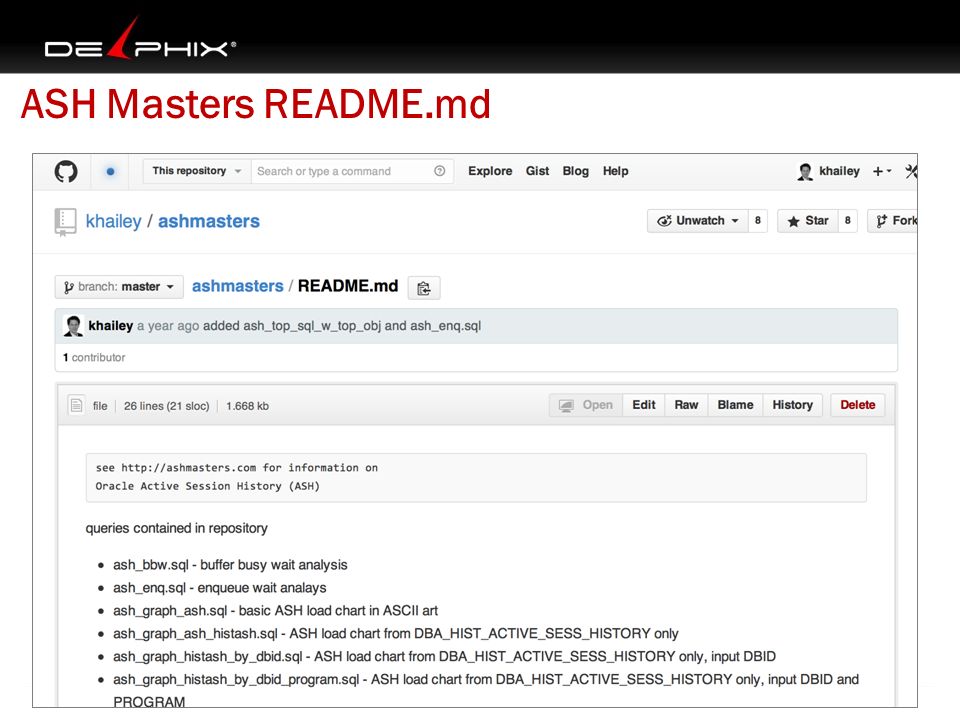The height and width of the screenshot is (720, 960).
Task: Click 'Oracle Active Session History (ASH)' text
Action: pos(208,486)
